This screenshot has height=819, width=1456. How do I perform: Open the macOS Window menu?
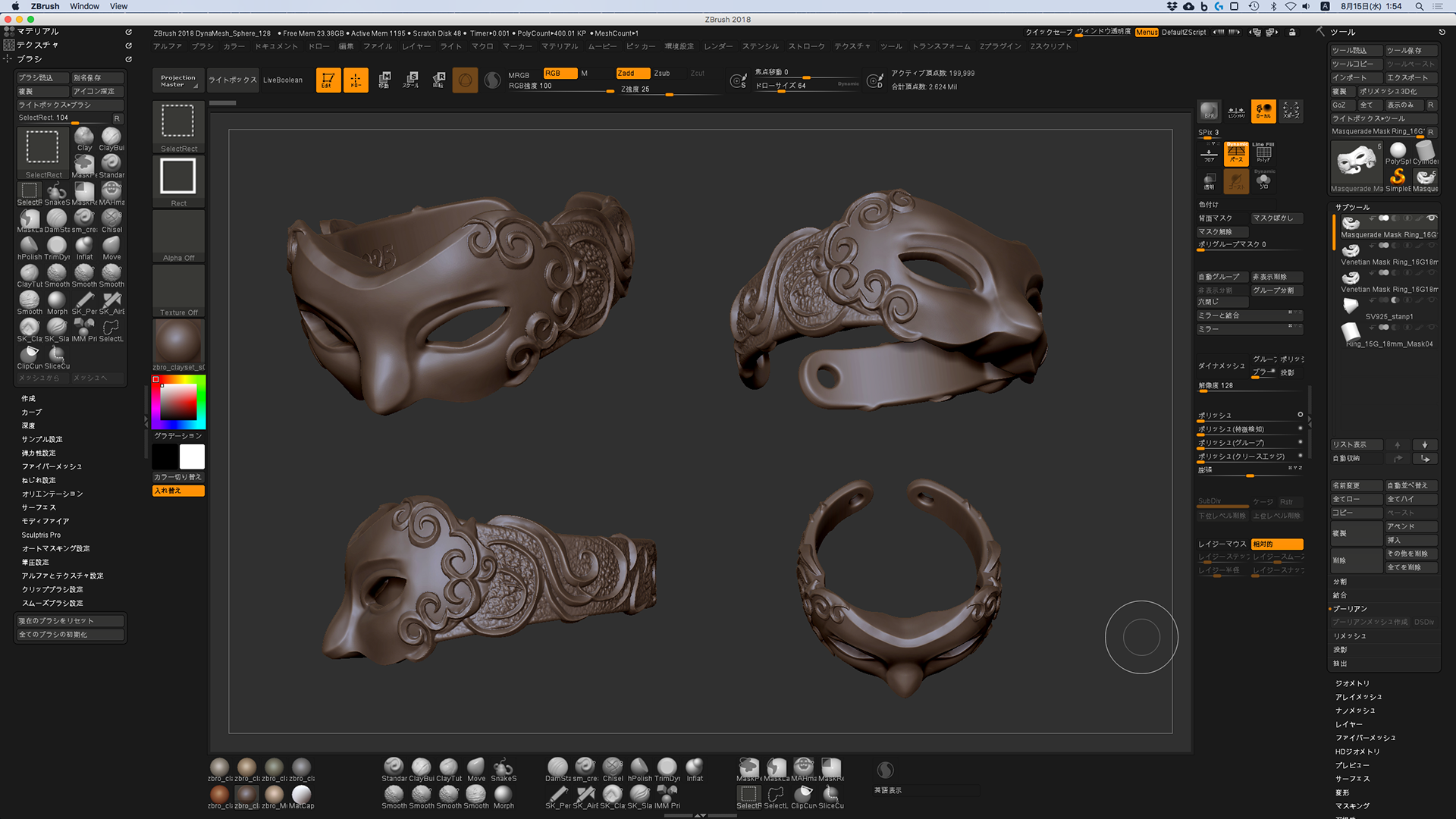[x=84, y=6]
